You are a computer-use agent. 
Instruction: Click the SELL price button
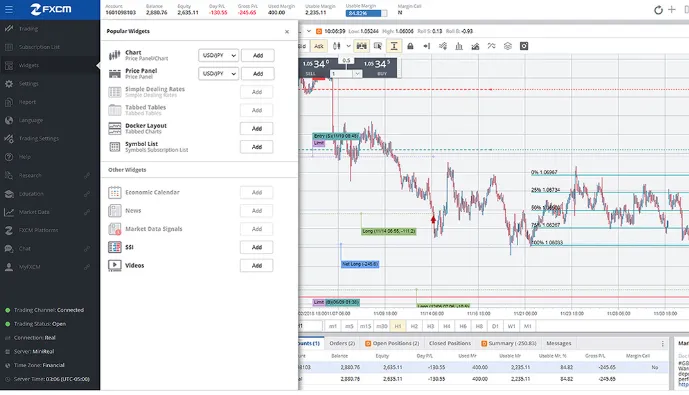pyautogui.click(x=315, y=68)
